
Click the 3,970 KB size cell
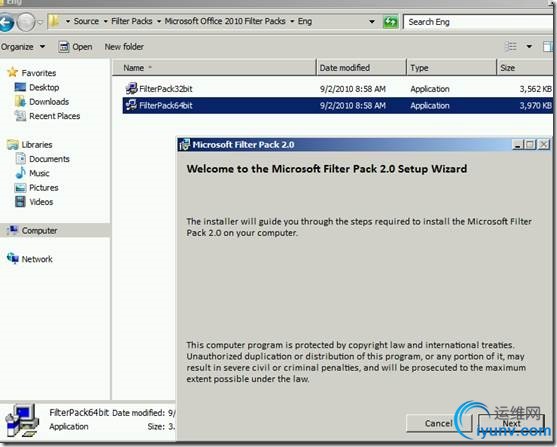click(x=535, y=106)
